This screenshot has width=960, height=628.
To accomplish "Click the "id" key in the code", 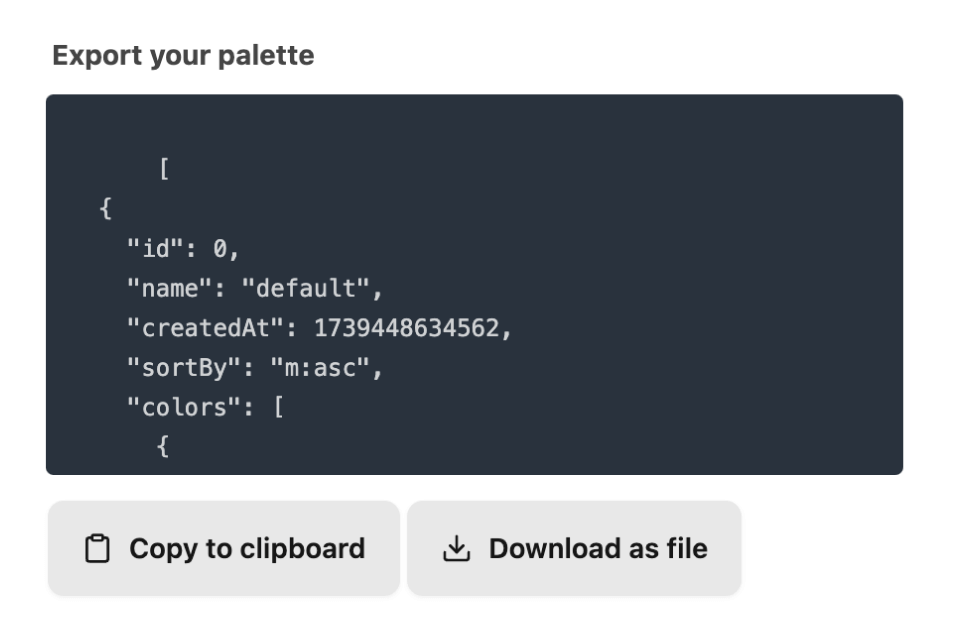I will [156, 248].
